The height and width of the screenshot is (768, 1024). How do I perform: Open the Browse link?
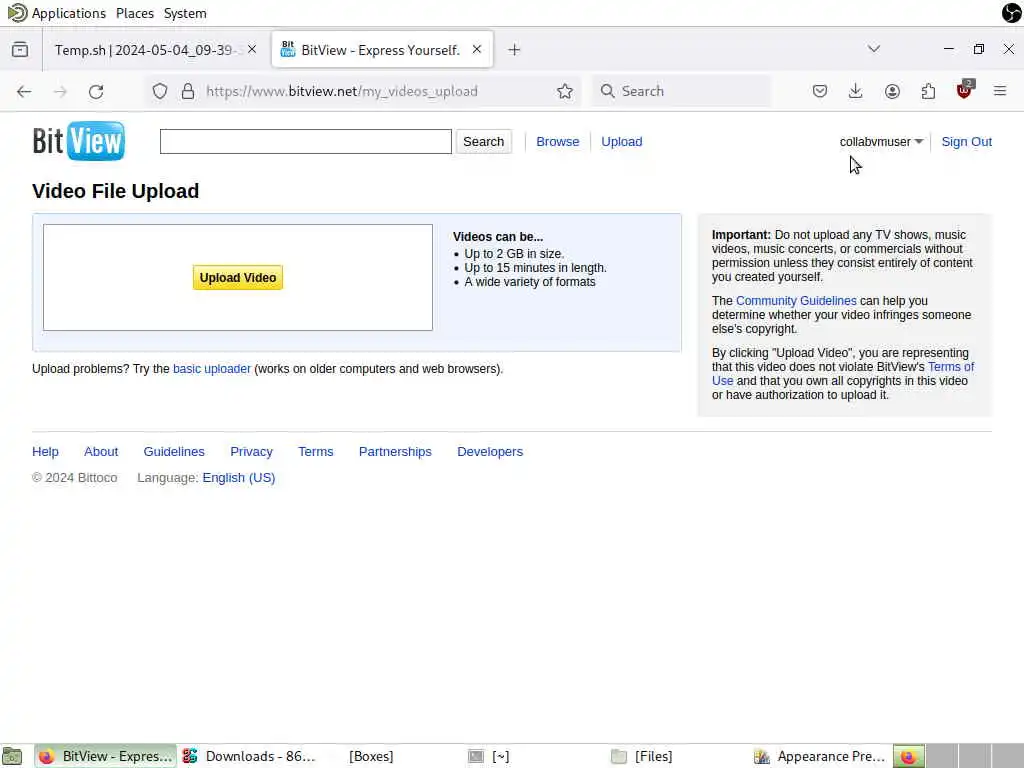[x=558, y=142]
